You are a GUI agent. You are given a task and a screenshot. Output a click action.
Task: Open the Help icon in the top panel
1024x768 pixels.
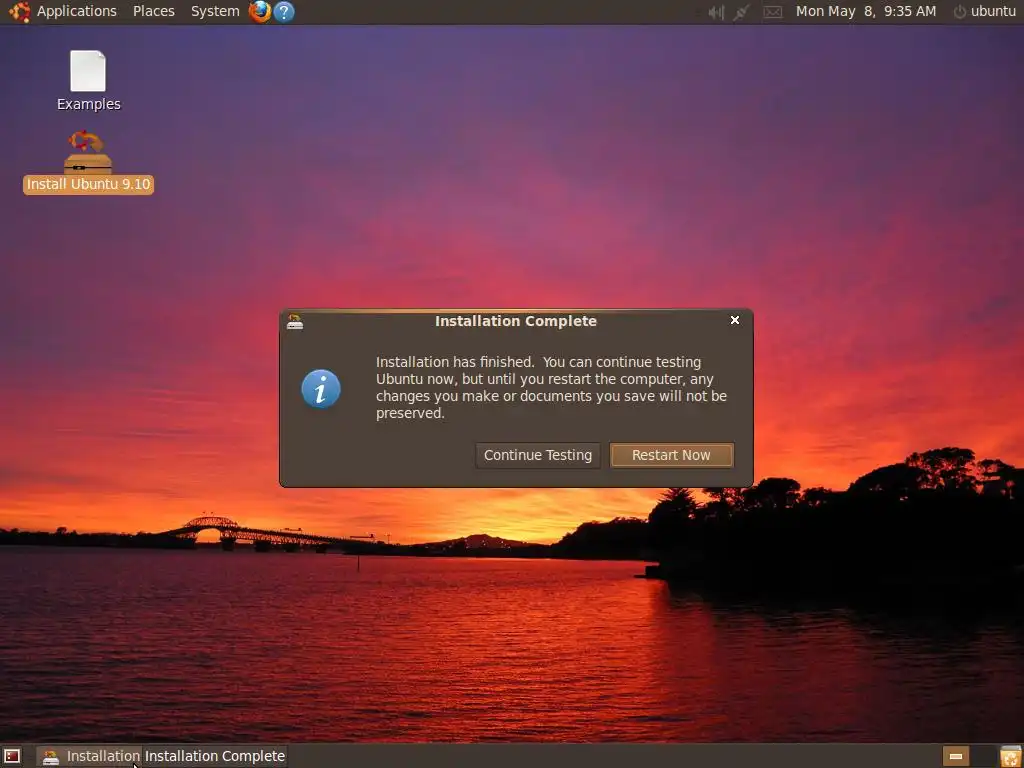[x=283, y=11]
